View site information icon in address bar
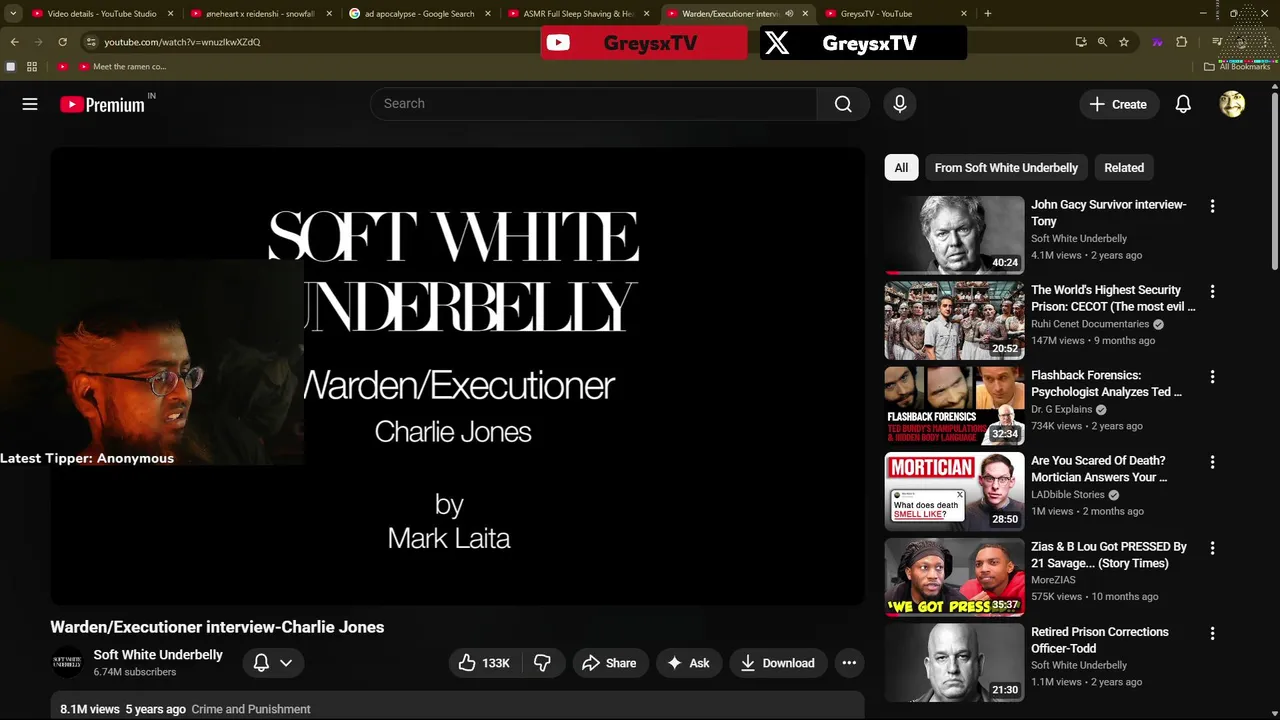 (x=91, y=42)
